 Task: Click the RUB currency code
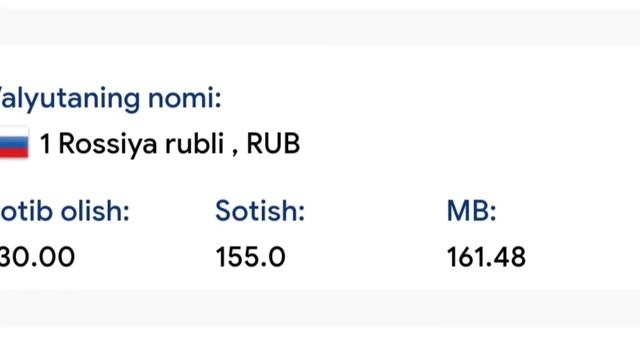point(273,144)
